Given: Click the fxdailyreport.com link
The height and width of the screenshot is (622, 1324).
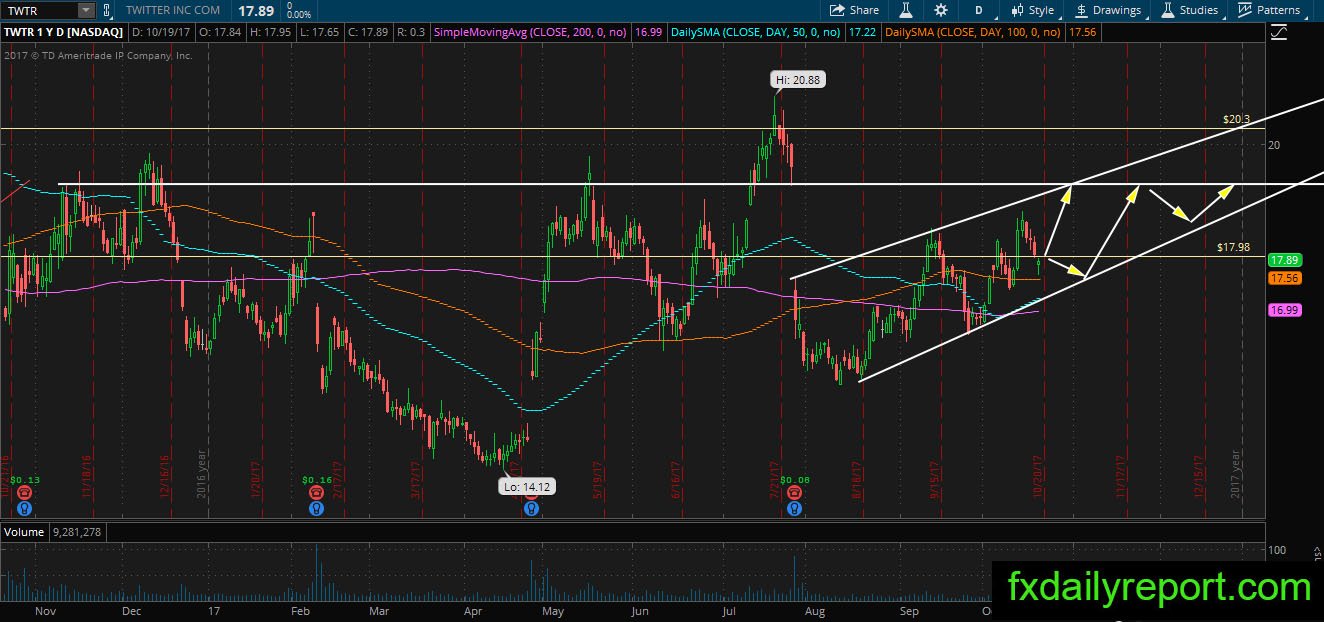Looking at the screenshot, I should coord(1158,587).
